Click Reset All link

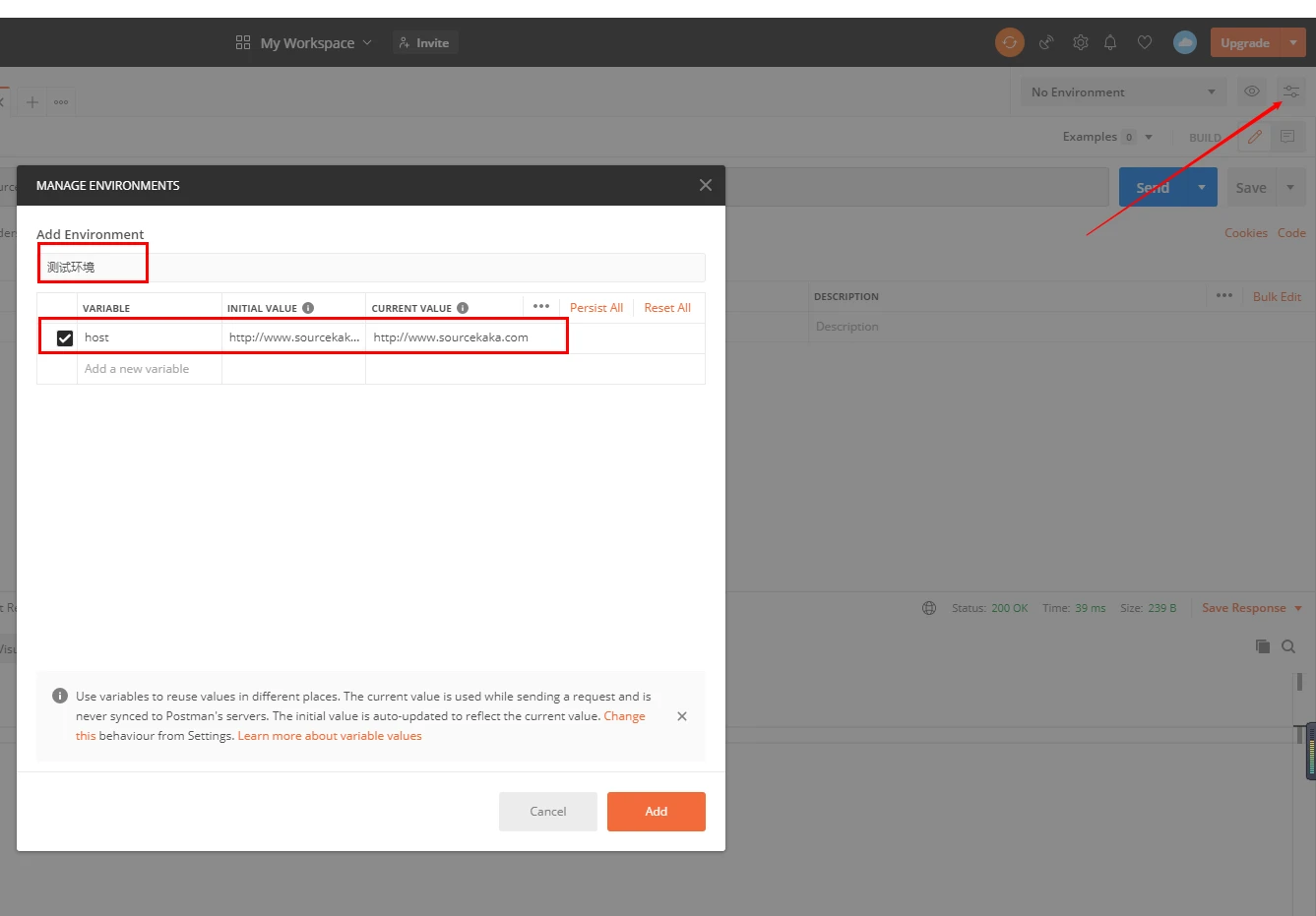tap(666, 308)
